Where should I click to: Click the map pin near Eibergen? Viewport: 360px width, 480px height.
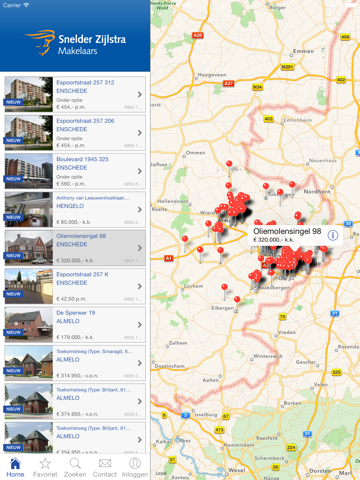click(x=237, y=299)
